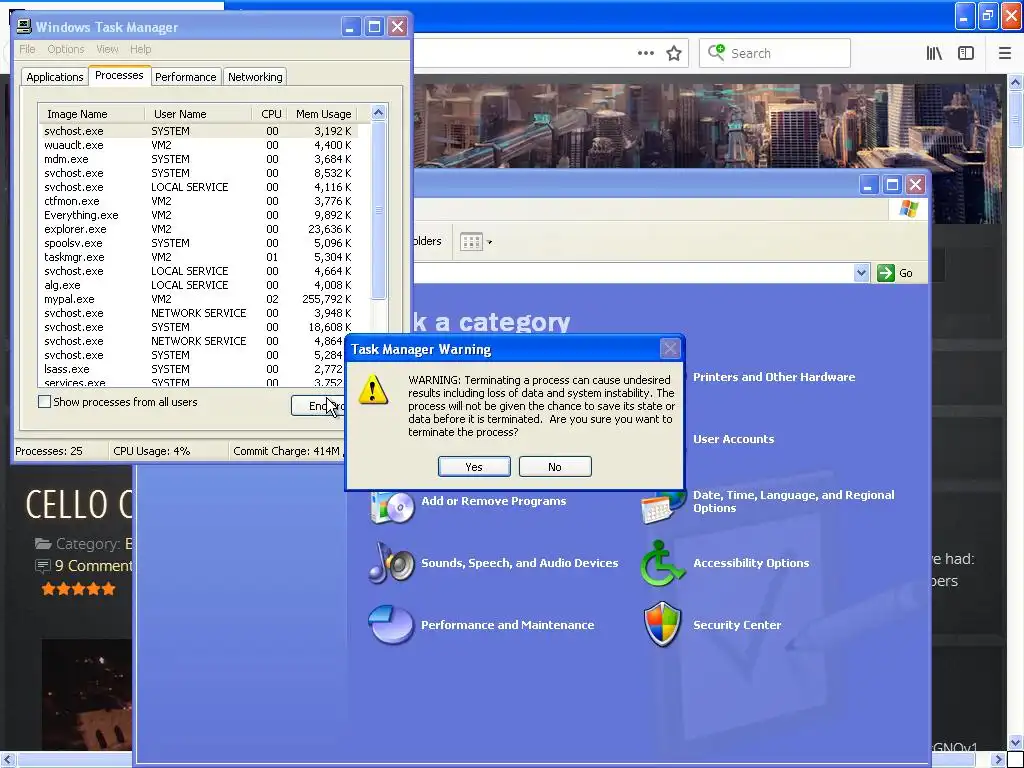Viewport: 1024px width, 768px height.
Task: Open the Options menu in Task Manager
Action: pyautogui.click(x=65, y=49)
